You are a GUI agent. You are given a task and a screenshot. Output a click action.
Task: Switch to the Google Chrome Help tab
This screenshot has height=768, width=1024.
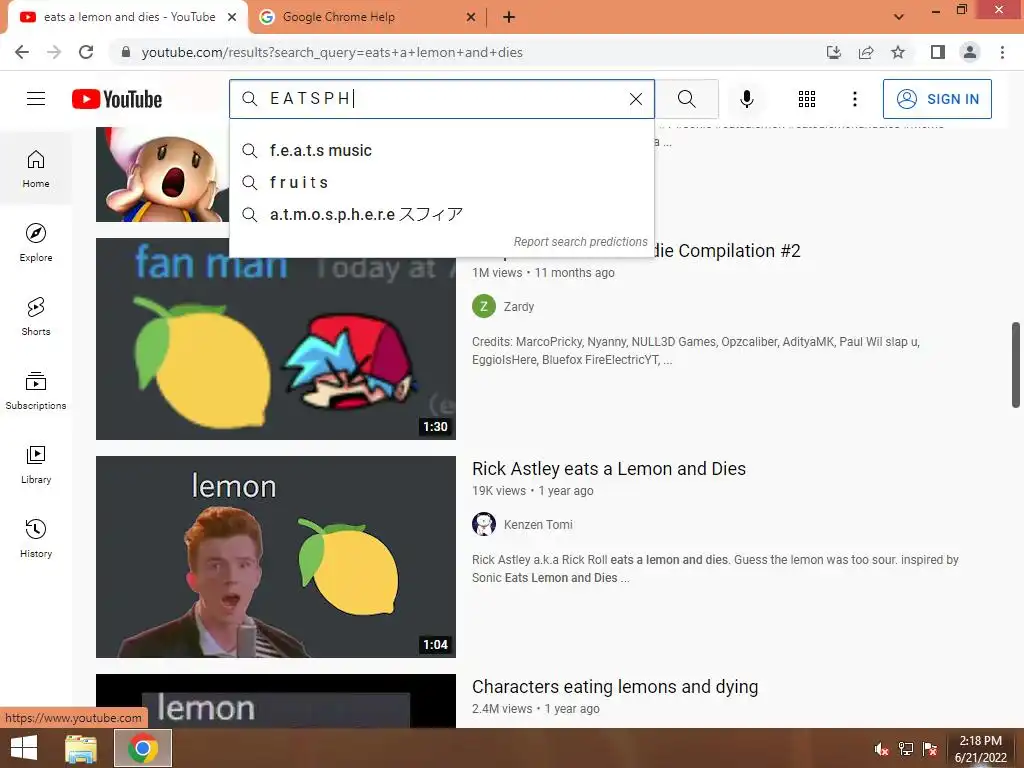(368, 17)
